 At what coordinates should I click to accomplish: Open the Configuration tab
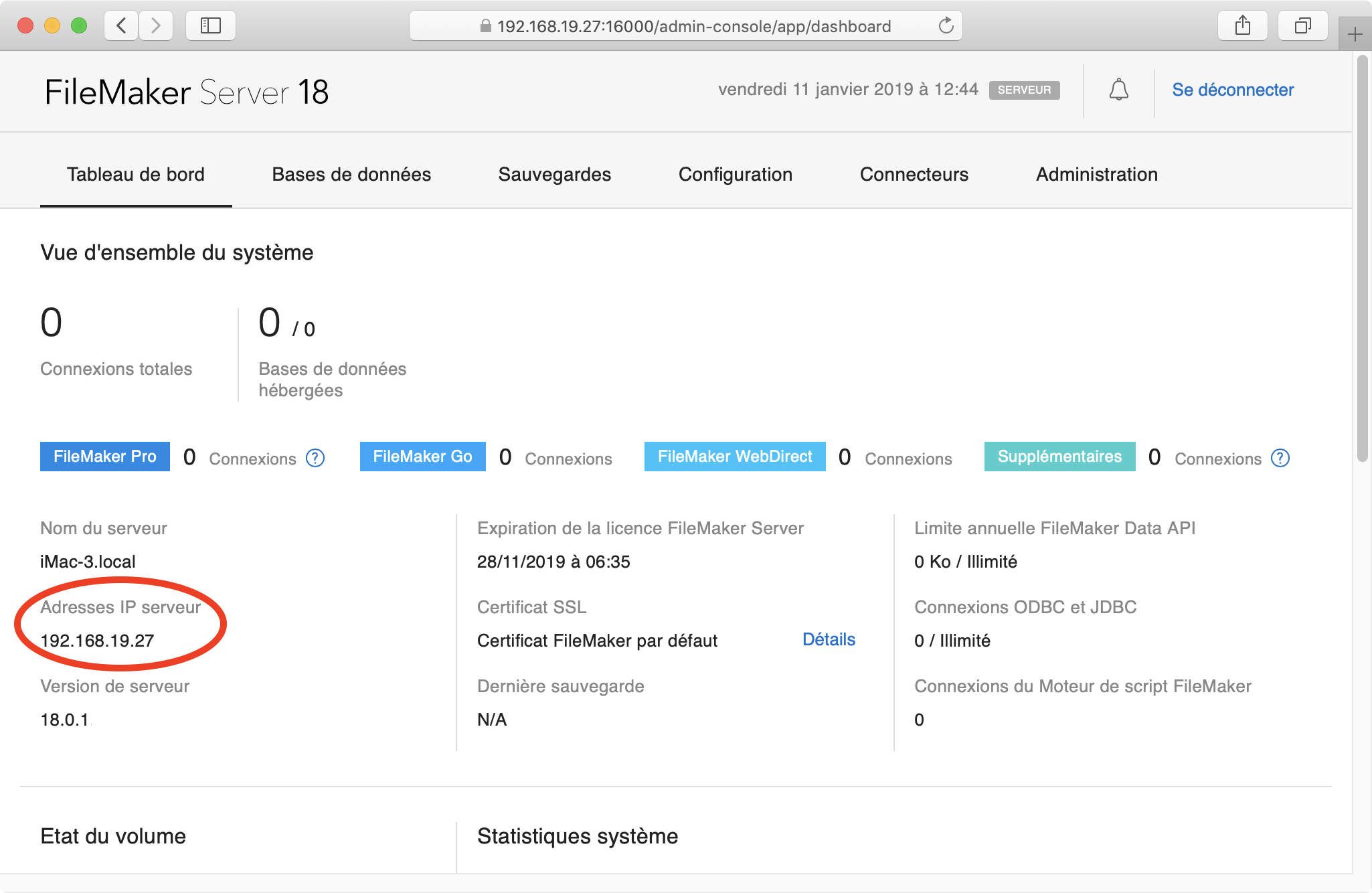736,175
